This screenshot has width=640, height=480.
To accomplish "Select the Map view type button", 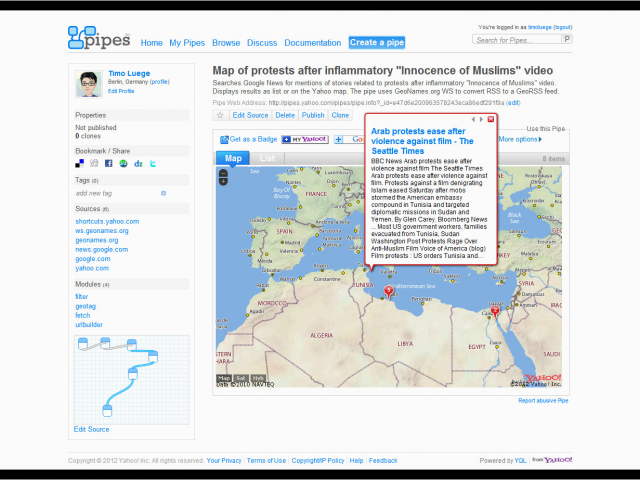I will tap(224, 378).
